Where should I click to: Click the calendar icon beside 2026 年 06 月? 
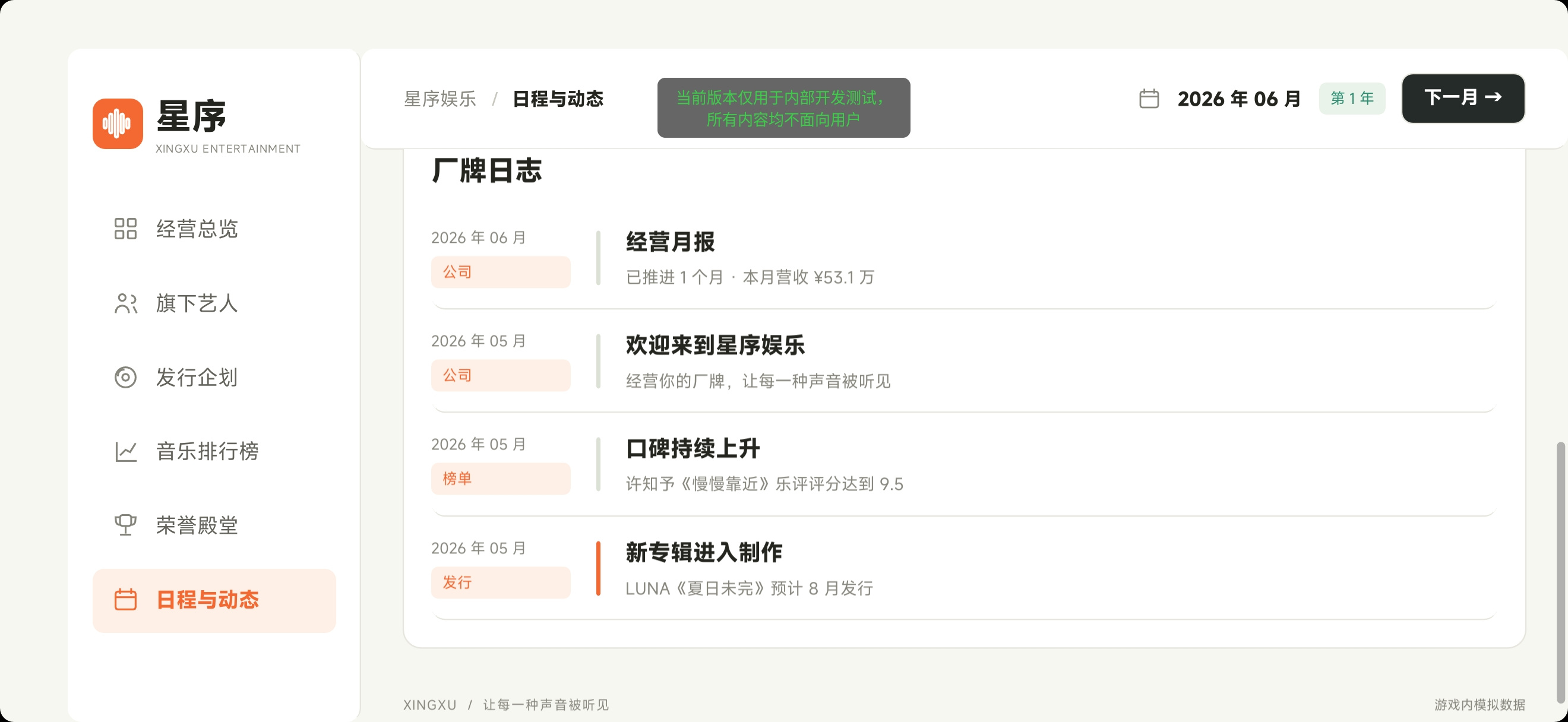1149,99
